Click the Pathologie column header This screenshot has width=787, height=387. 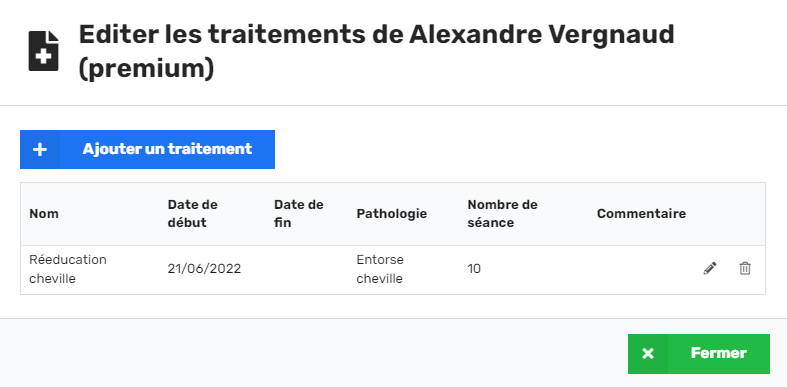[391, 214]
